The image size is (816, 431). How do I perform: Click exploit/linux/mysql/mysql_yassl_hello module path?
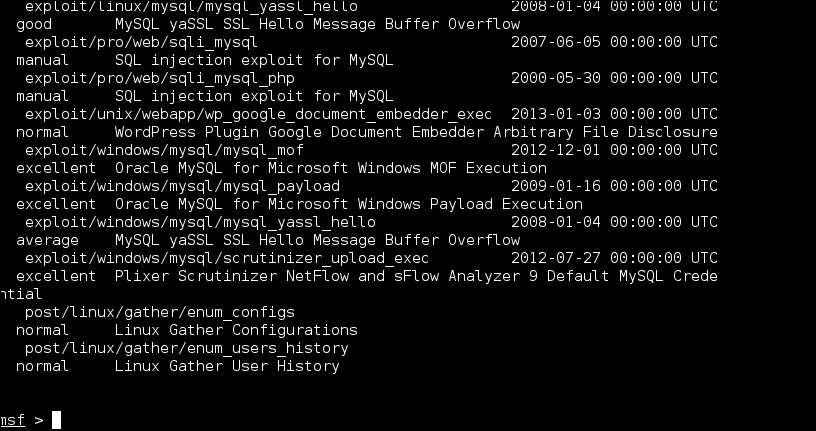click(x=191, y=6)
